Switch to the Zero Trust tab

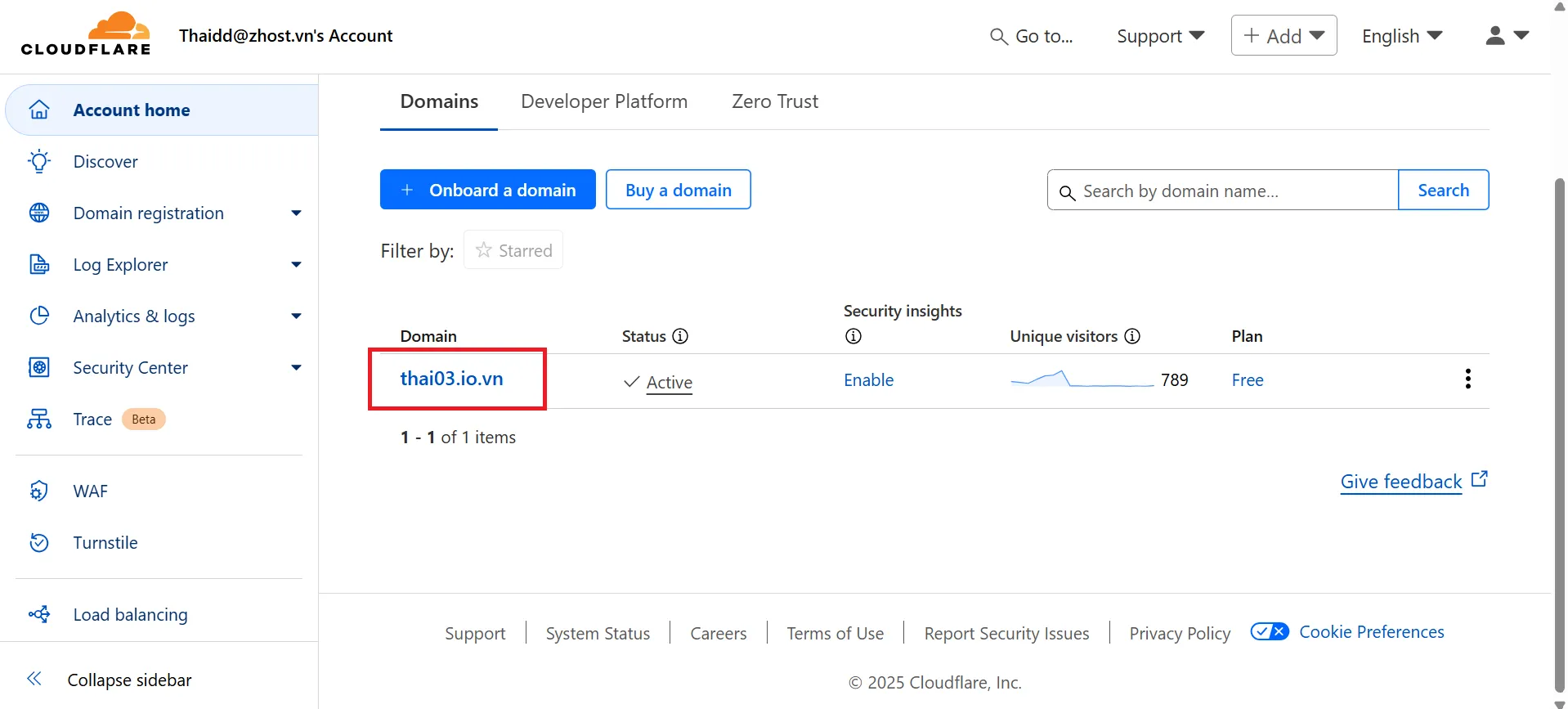click(774, 101)
